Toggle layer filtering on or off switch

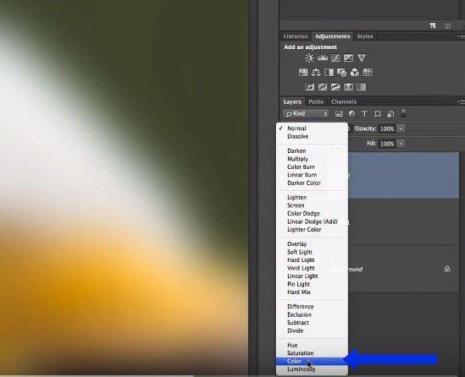(403, 113)
